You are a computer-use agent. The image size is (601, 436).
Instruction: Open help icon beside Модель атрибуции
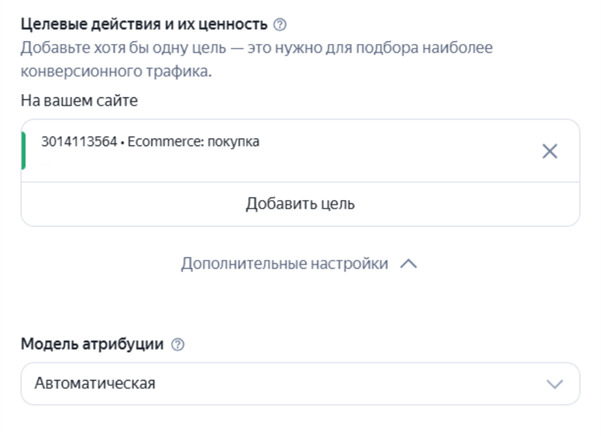(177, 344)
